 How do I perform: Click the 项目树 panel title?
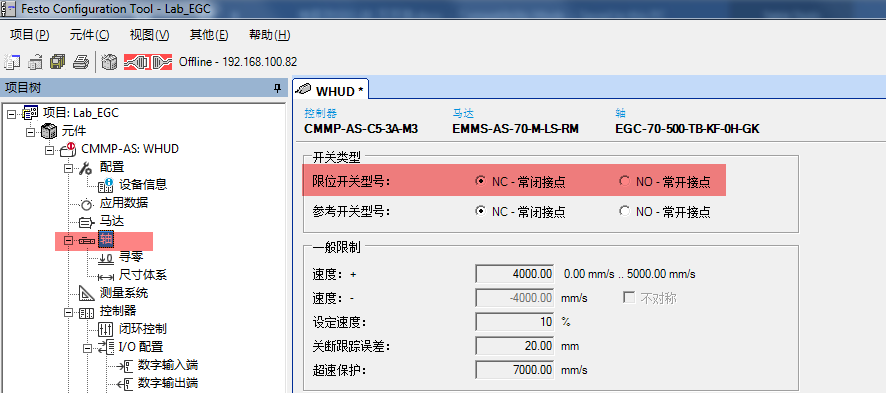tap(23, 88)
